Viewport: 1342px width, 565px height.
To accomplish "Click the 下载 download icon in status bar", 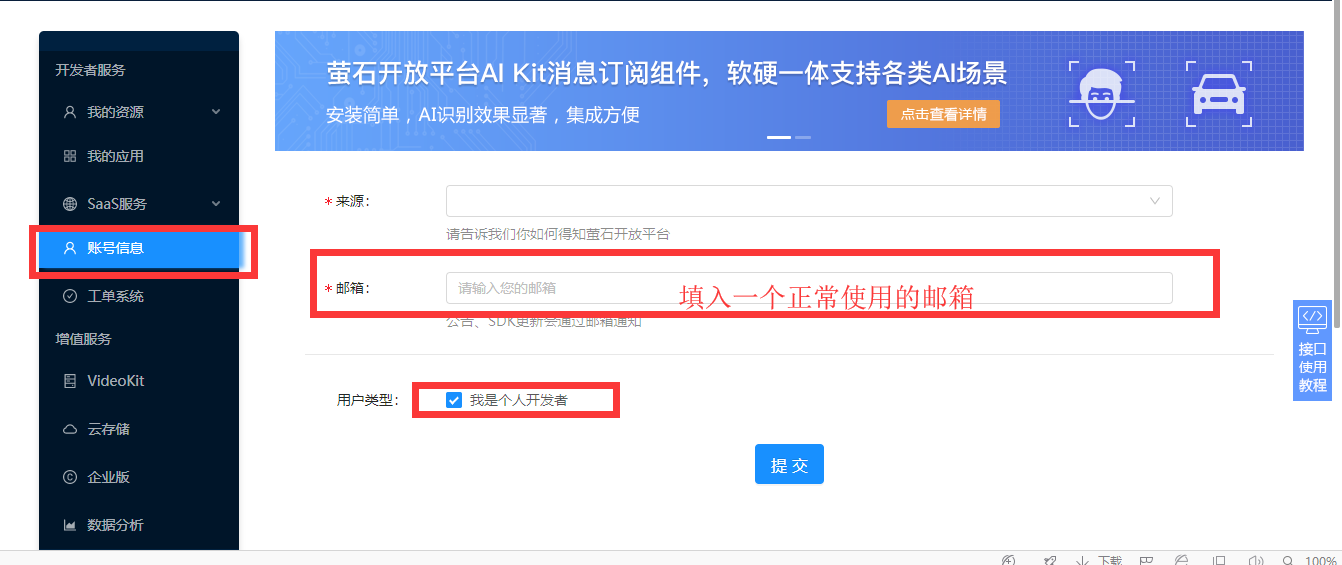I will (x=1082, y=561).
